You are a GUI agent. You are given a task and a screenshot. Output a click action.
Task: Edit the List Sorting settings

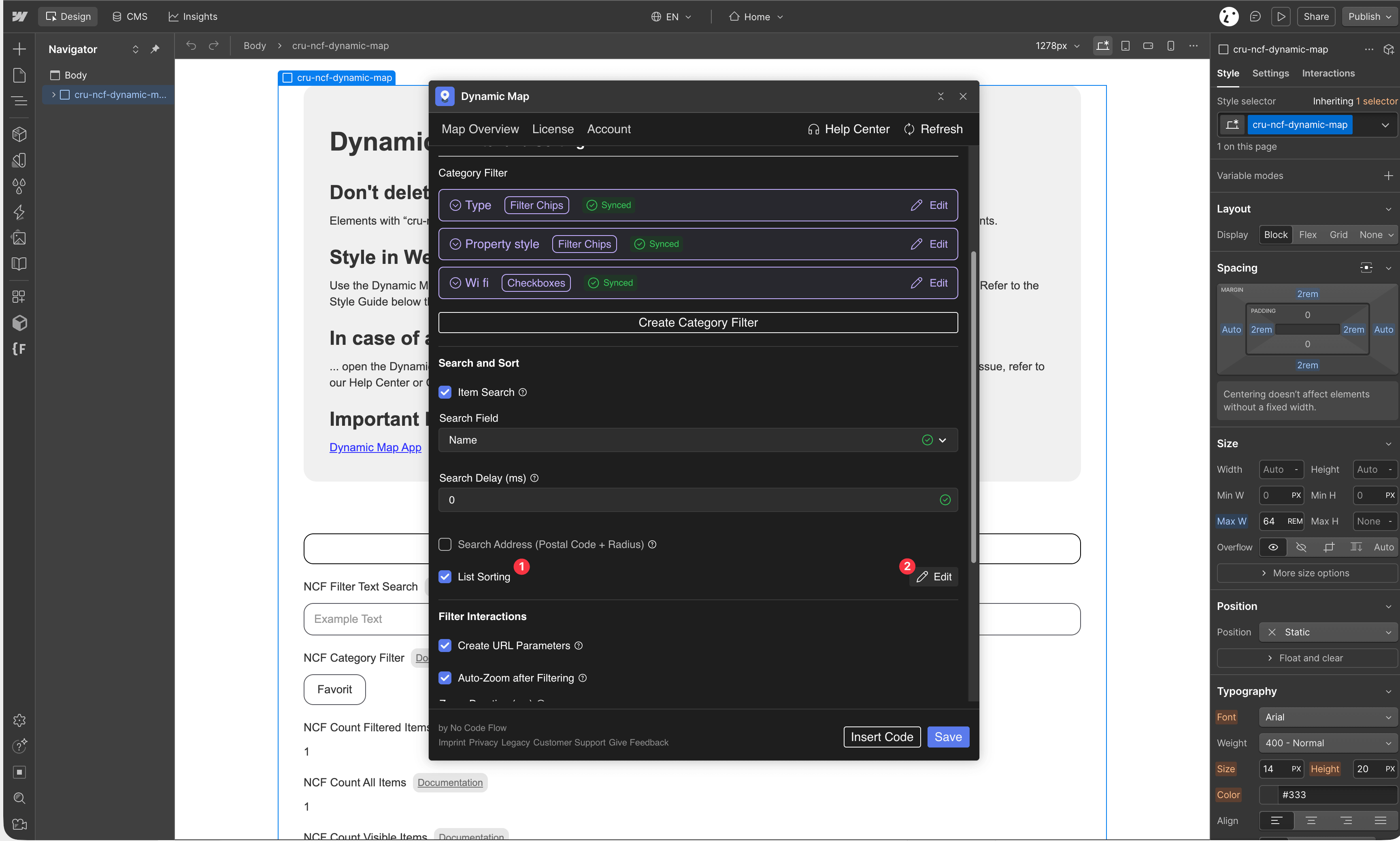click(934, 576)
